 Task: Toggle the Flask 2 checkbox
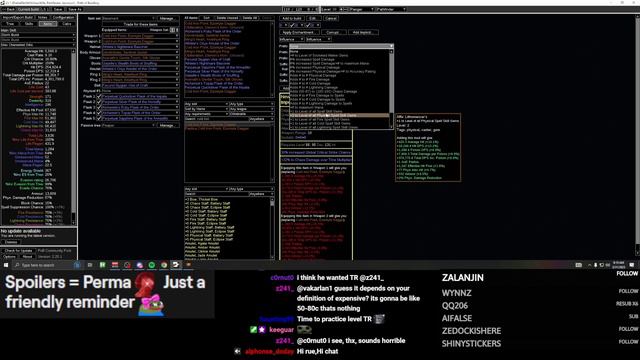click(99, 102)
